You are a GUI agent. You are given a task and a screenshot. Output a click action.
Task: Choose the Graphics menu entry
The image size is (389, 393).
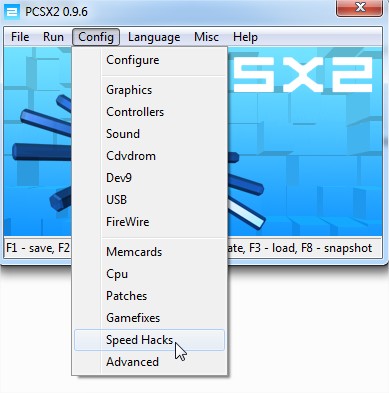[x=149, y=90]
